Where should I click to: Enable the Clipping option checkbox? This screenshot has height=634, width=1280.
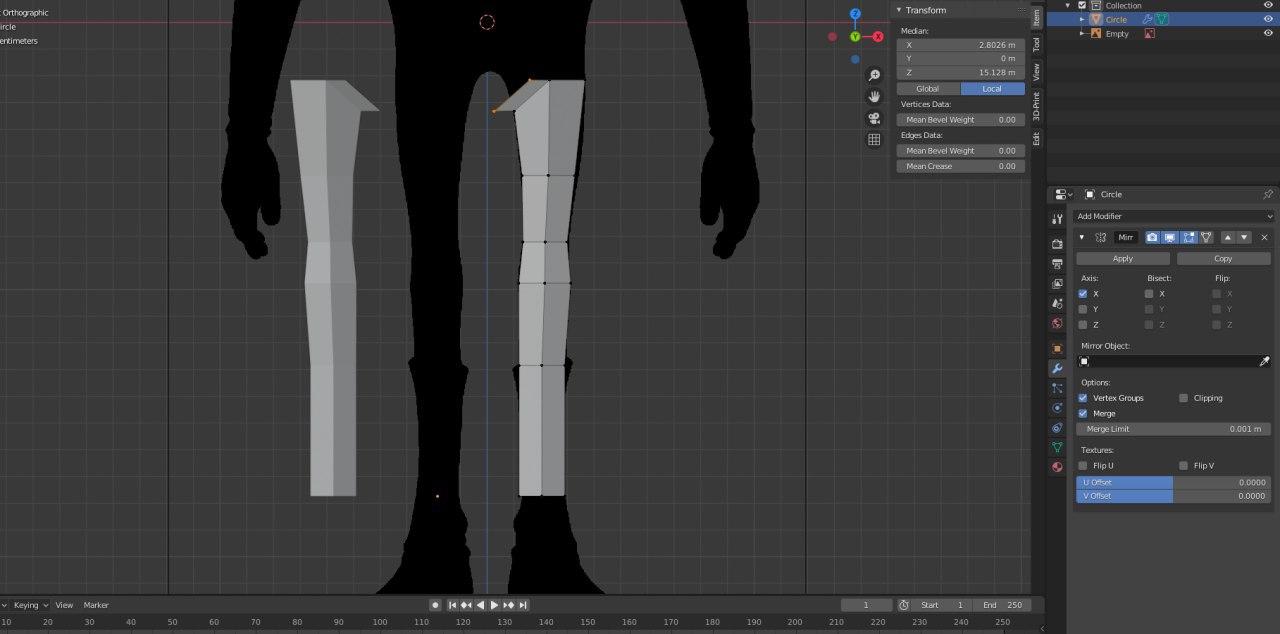1184,398
